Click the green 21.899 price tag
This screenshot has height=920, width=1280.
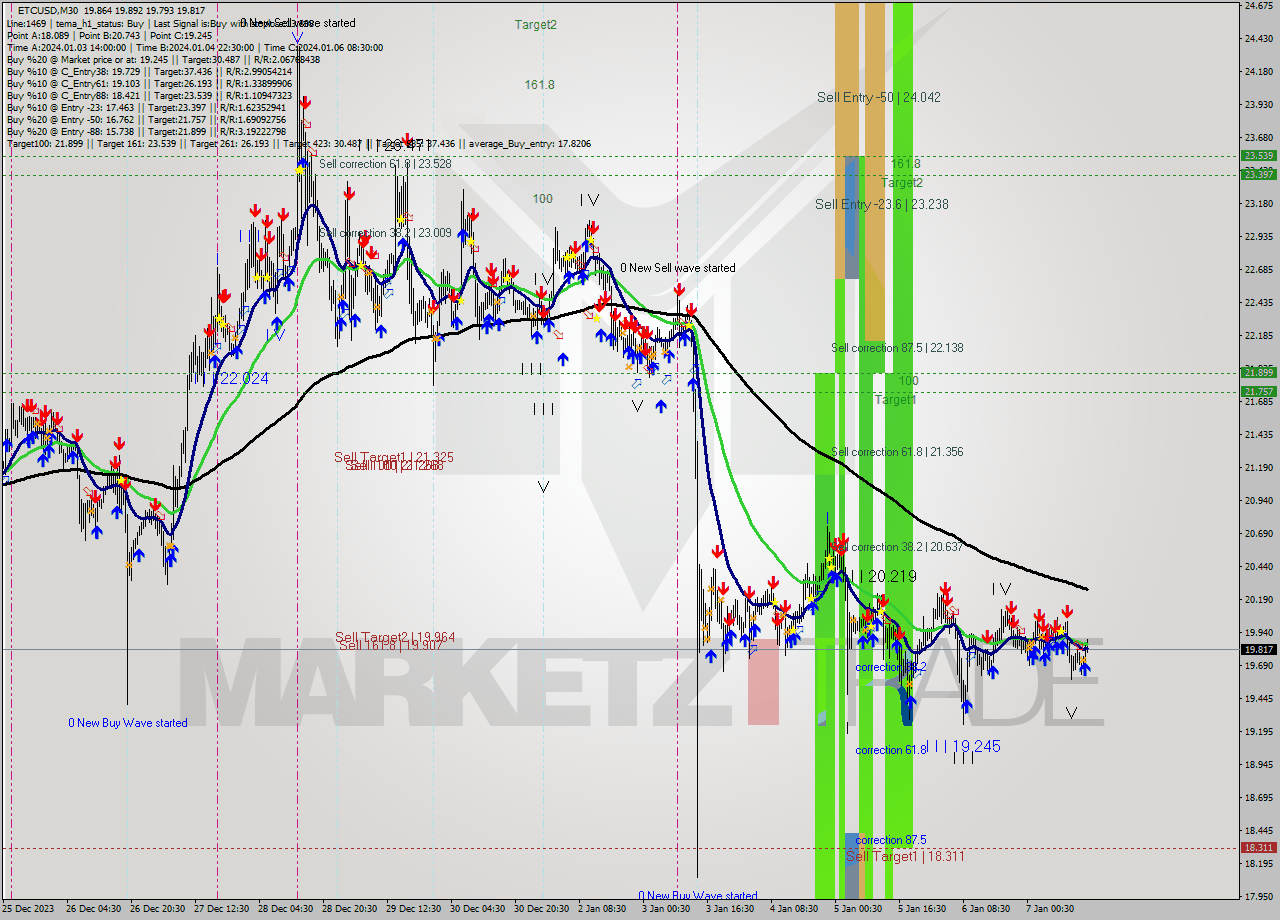1258,372
